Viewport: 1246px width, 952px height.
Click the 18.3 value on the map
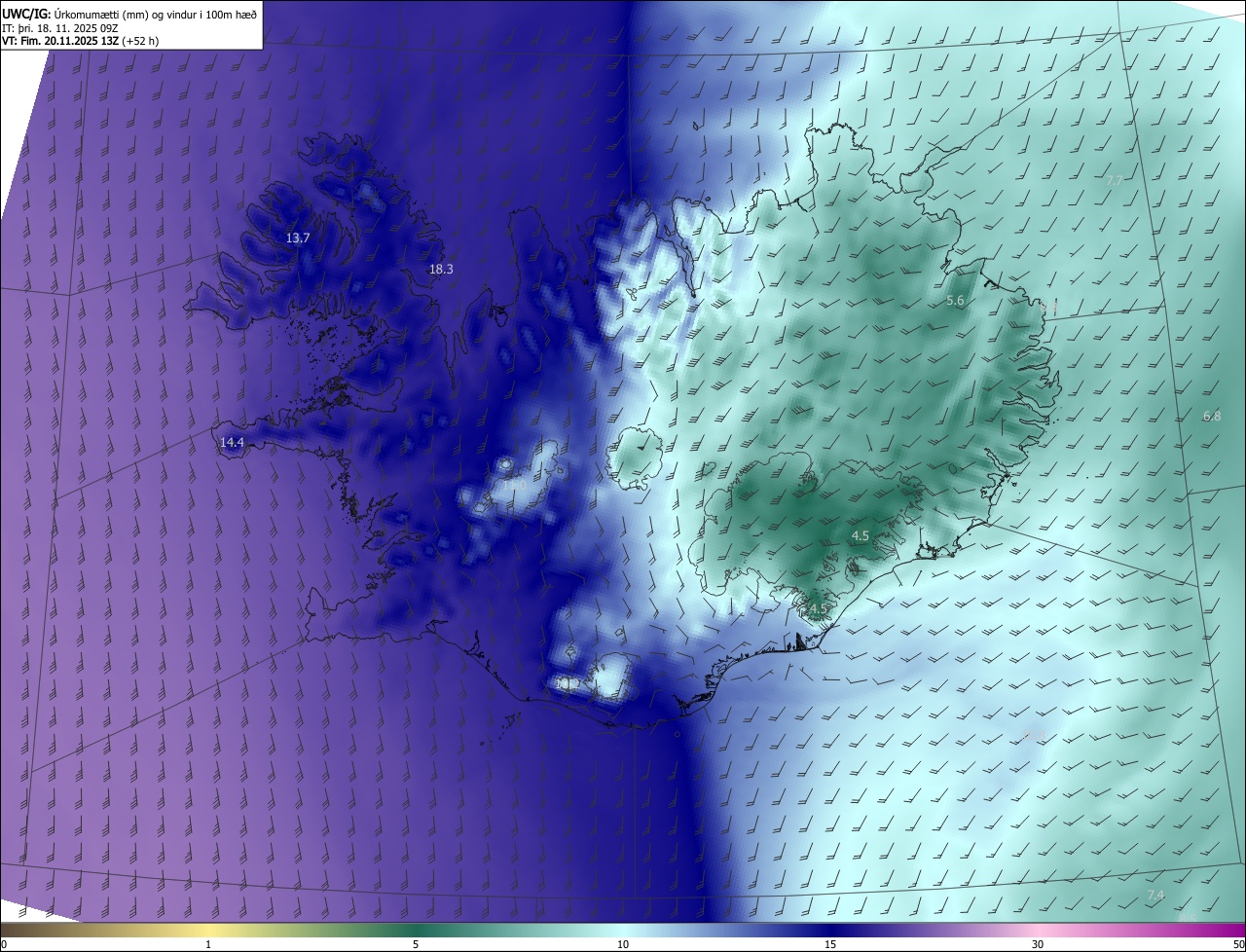[x=441, y=269]
